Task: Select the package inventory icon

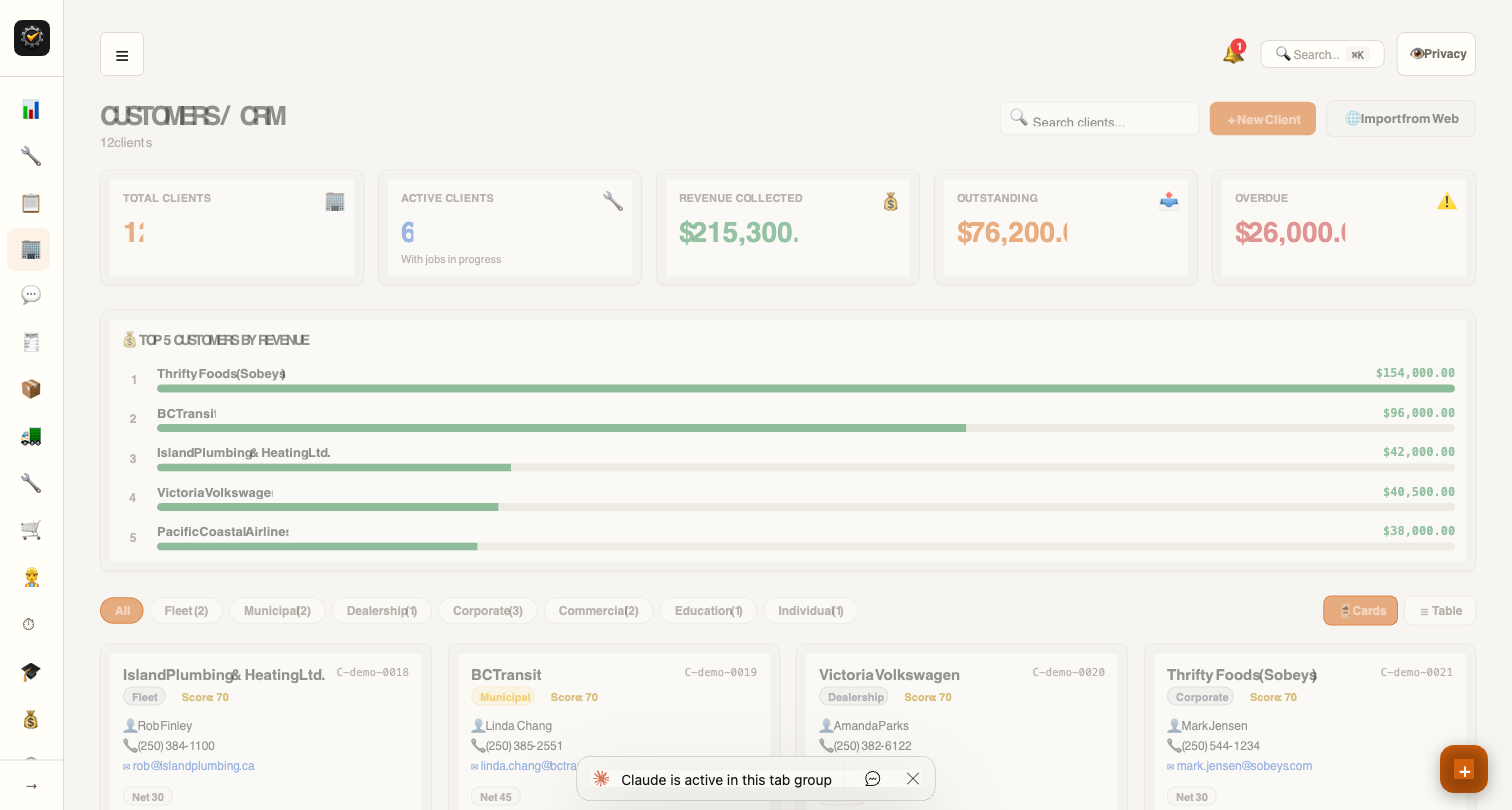Action: click(30, 388)
